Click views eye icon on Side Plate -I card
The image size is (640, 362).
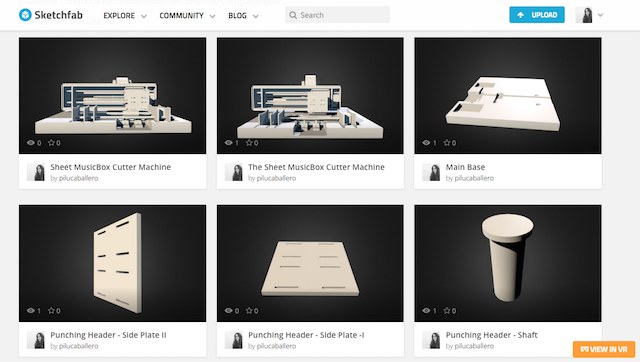click(x=229, y=310)
